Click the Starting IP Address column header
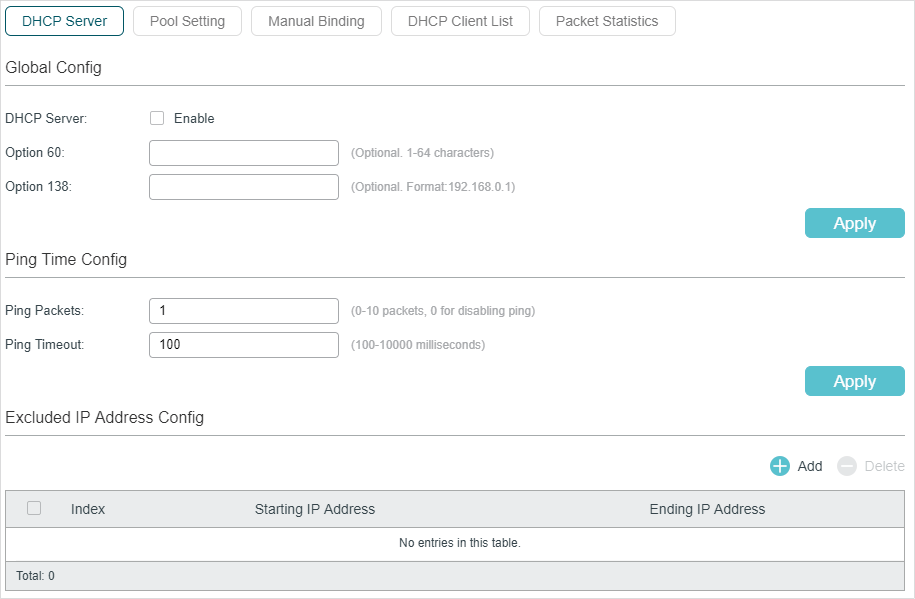Viewport: 915px width, 599px height. 315,509
